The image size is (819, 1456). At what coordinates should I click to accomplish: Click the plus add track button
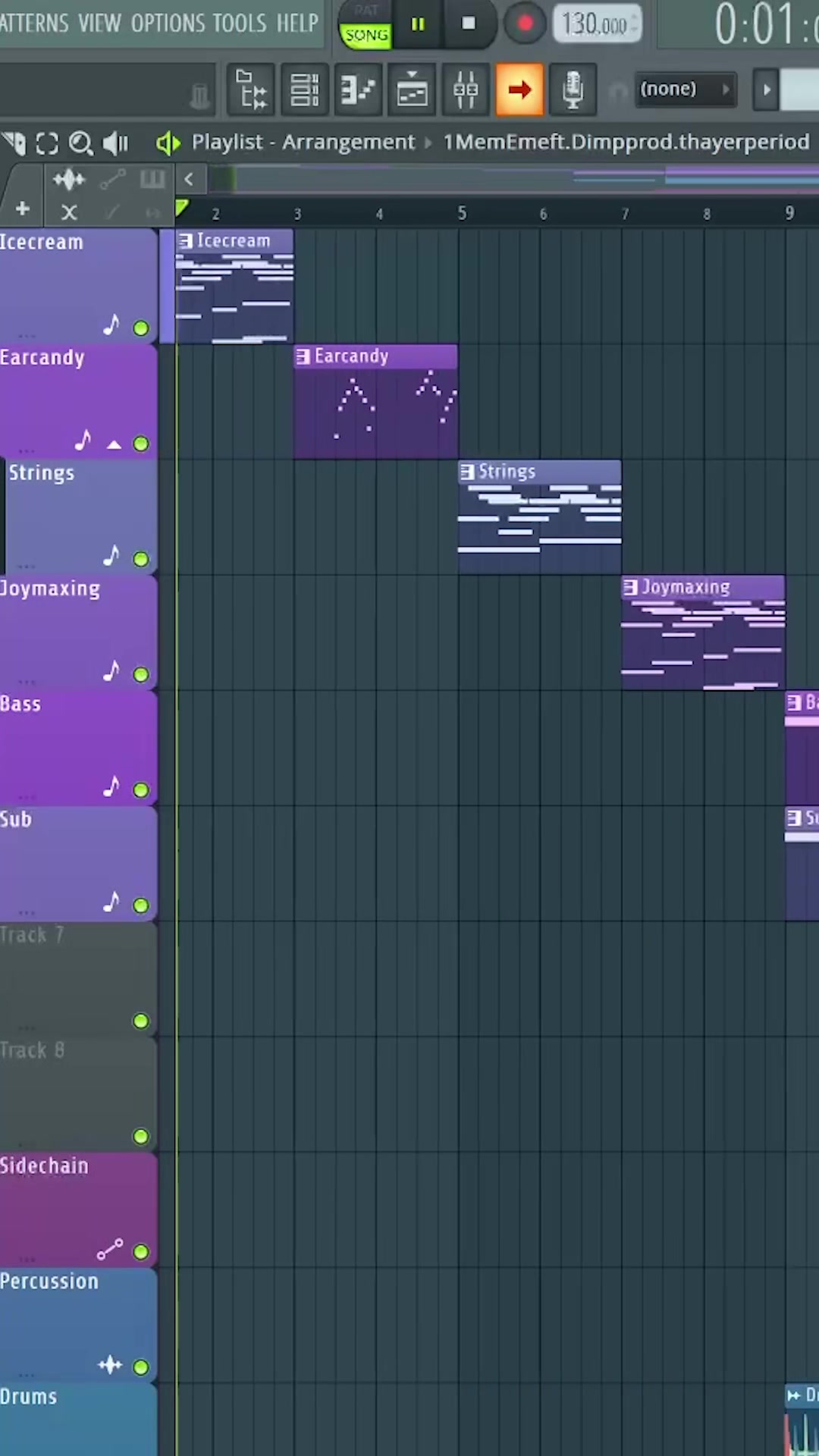22,209
